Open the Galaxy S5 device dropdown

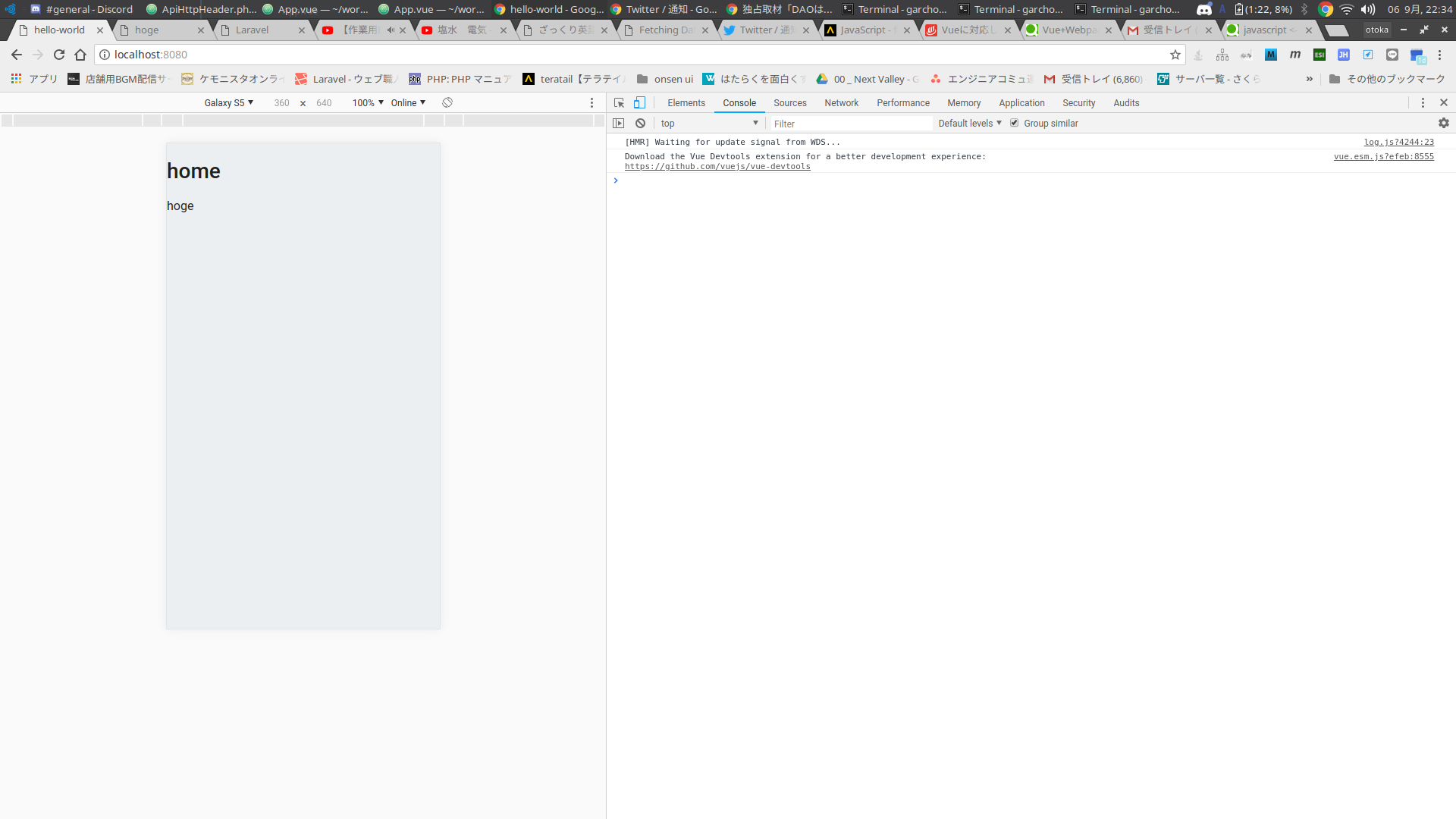pyautogui.click(x=227, y=102)
